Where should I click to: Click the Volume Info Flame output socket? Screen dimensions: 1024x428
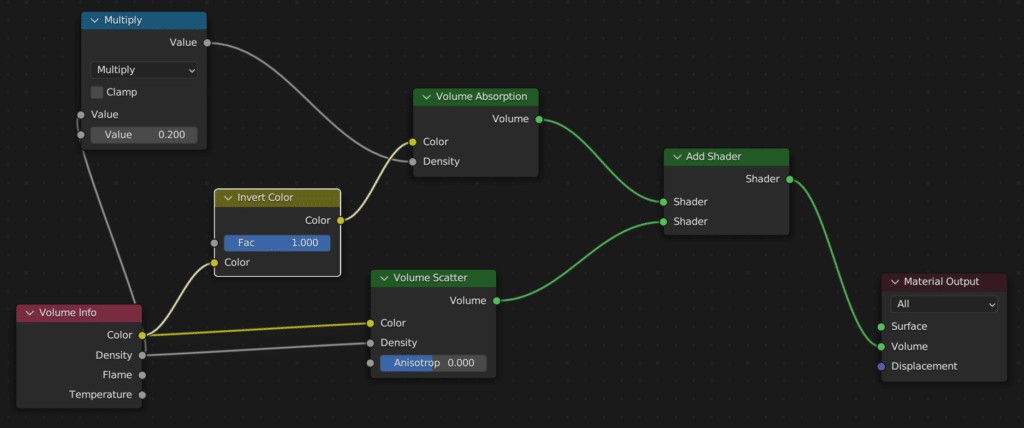pyautogui.click(x=142, y=375)
